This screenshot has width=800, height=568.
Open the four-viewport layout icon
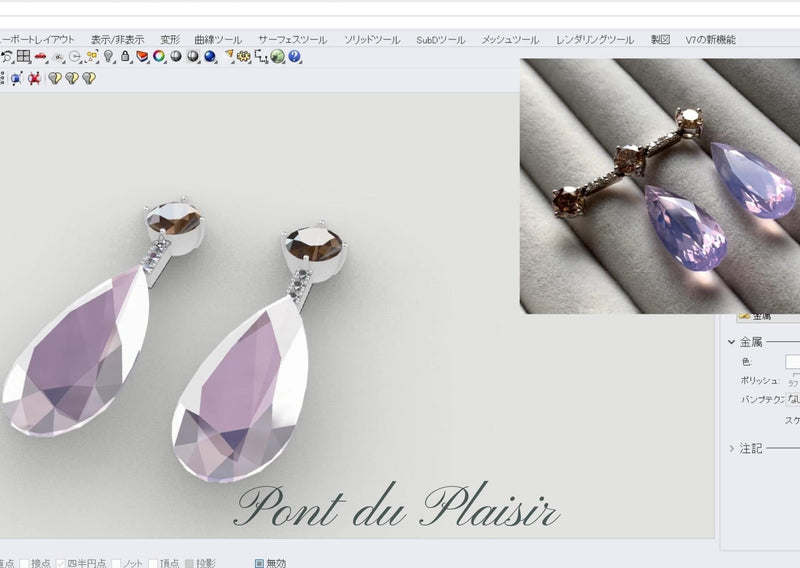coord(23,56)
